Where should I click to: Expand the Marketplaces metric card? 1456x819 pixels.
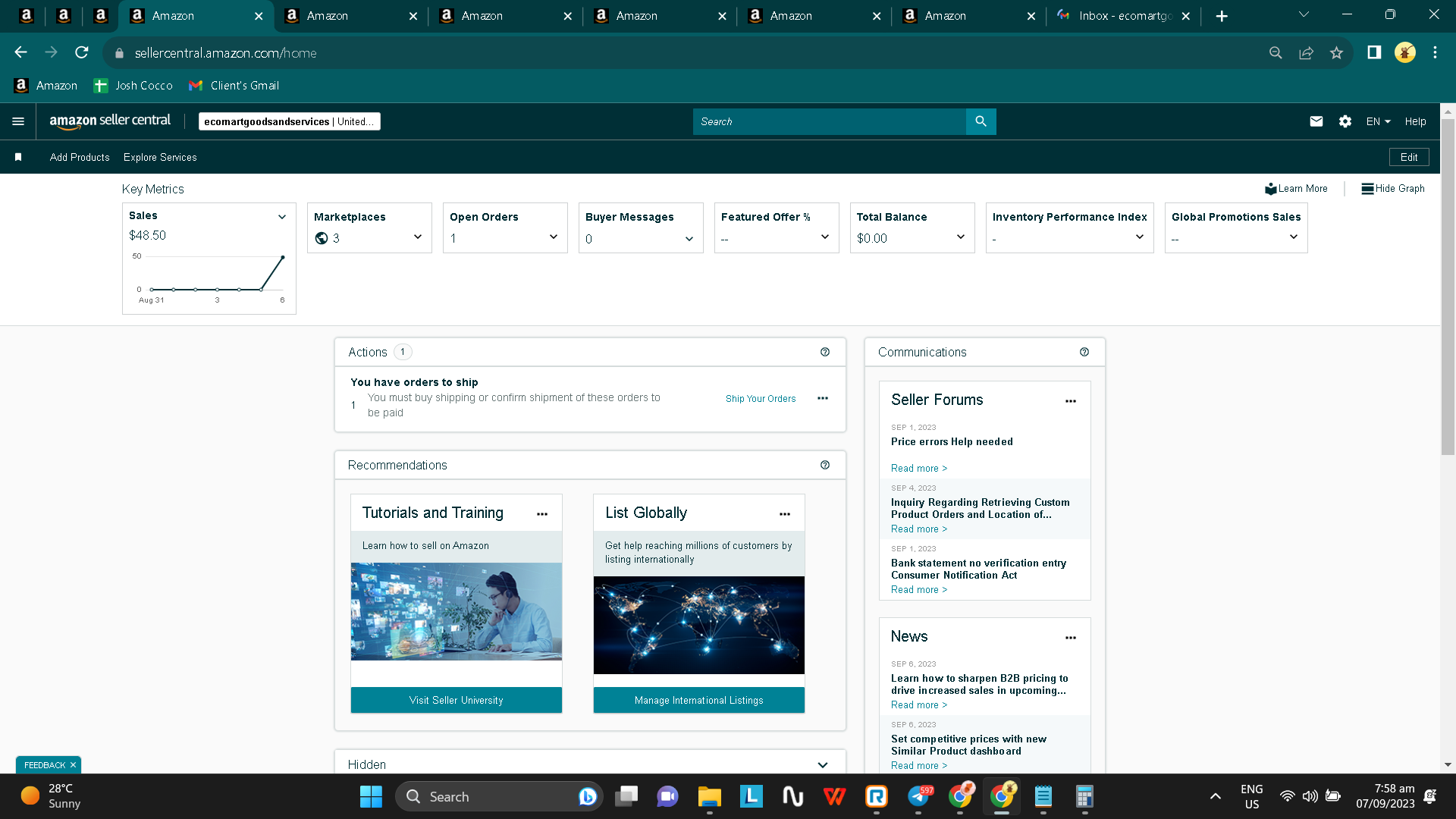click(418, 237)
